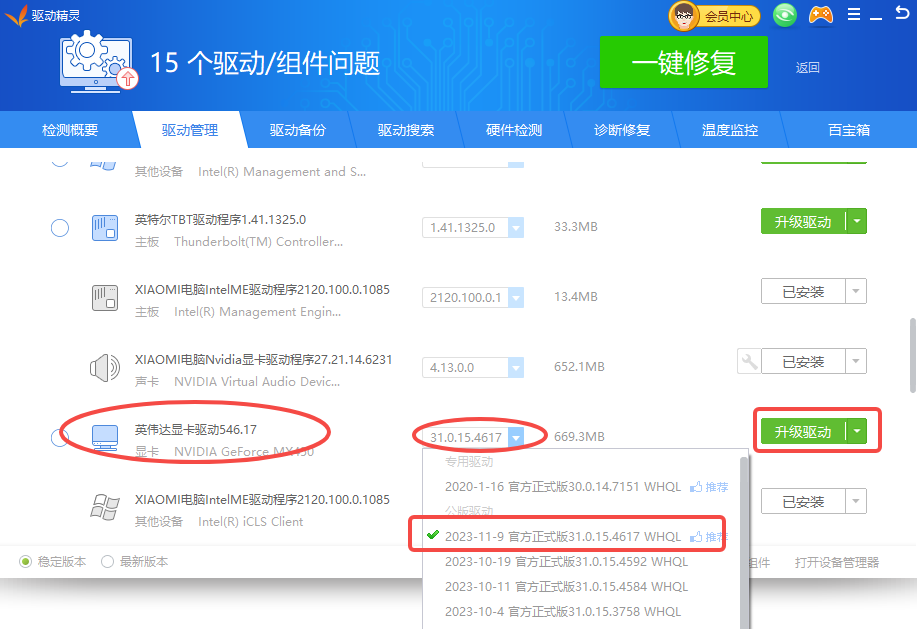Click the speaker icon for NVIDIA Virtual Audio
The height and width of the screenshot is (629, 917).
pos(105,368)
